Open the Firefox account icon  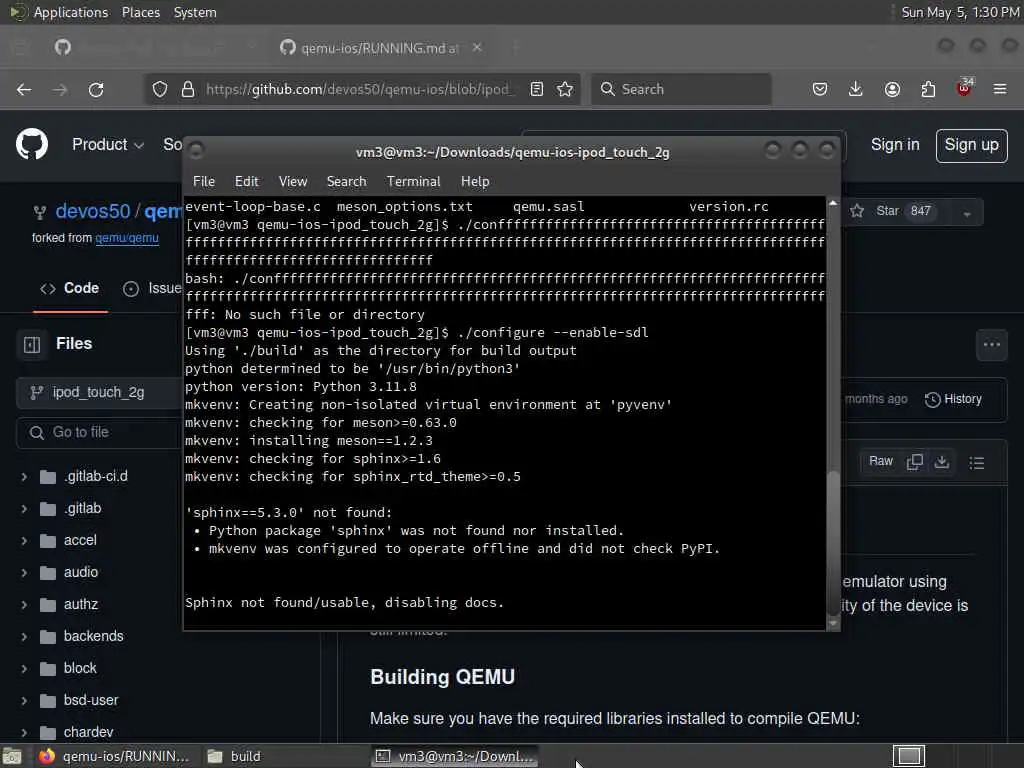(x=892, y=89)
